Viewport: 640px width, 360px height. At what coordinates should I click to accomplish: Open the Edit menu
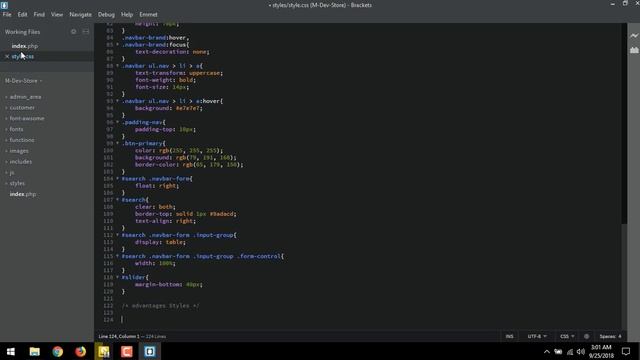coord(22,14)
